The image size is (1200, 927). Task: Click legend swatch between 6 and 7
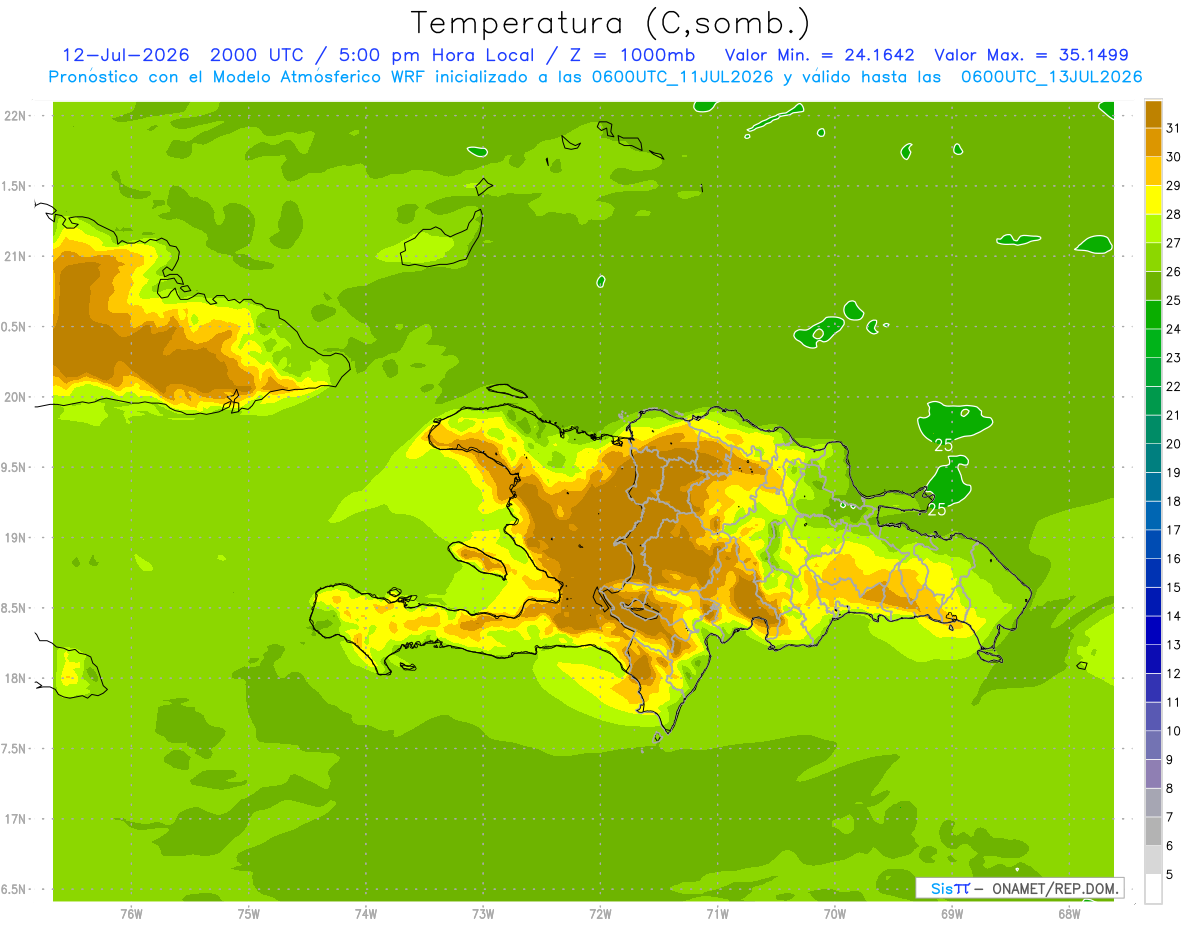1153,831
